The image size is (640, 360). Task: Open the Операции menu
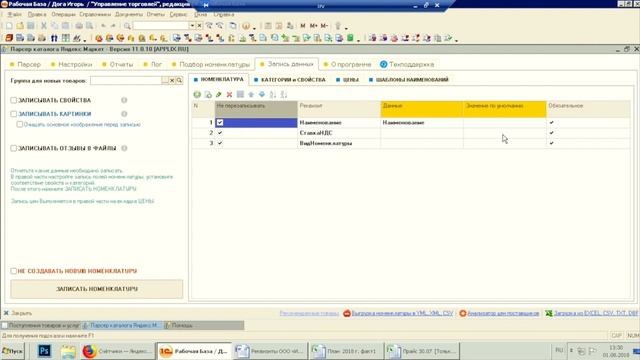click(x=63, y=14)
